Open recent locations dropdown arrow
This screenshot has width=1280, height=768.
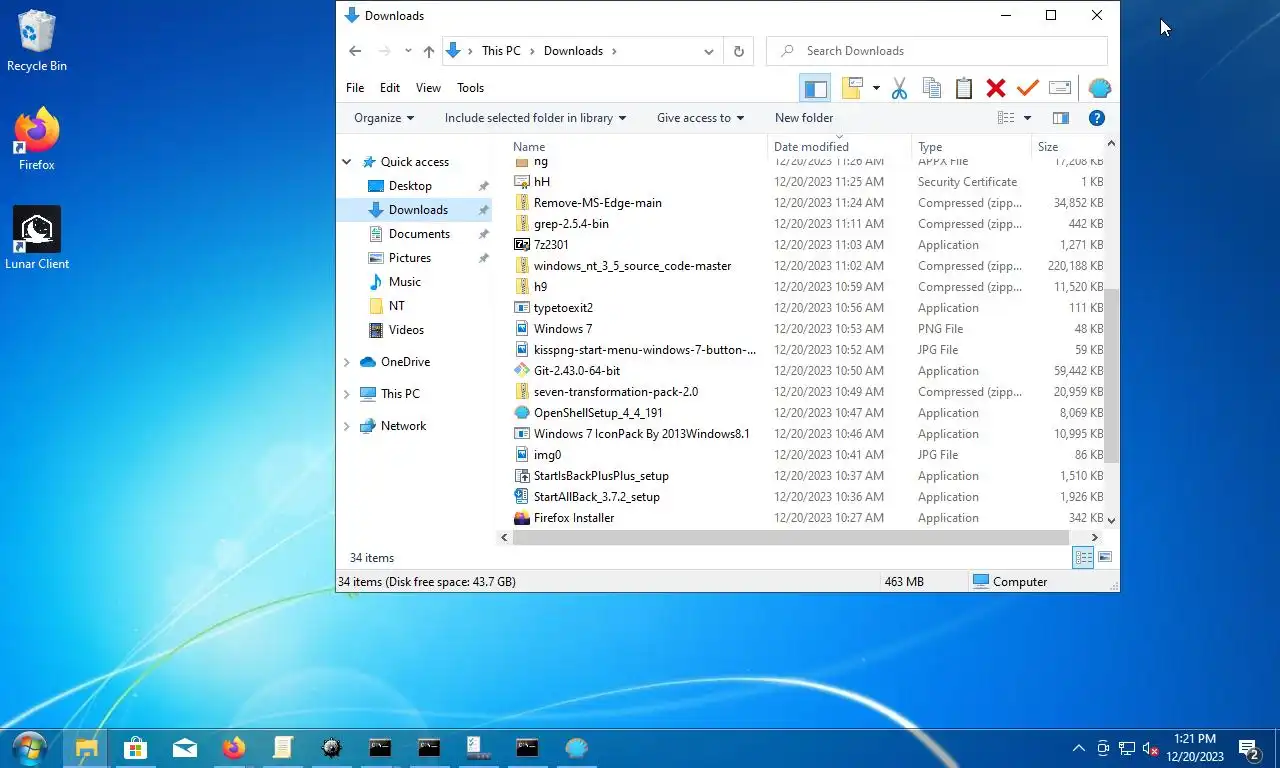tap(408, 51)
